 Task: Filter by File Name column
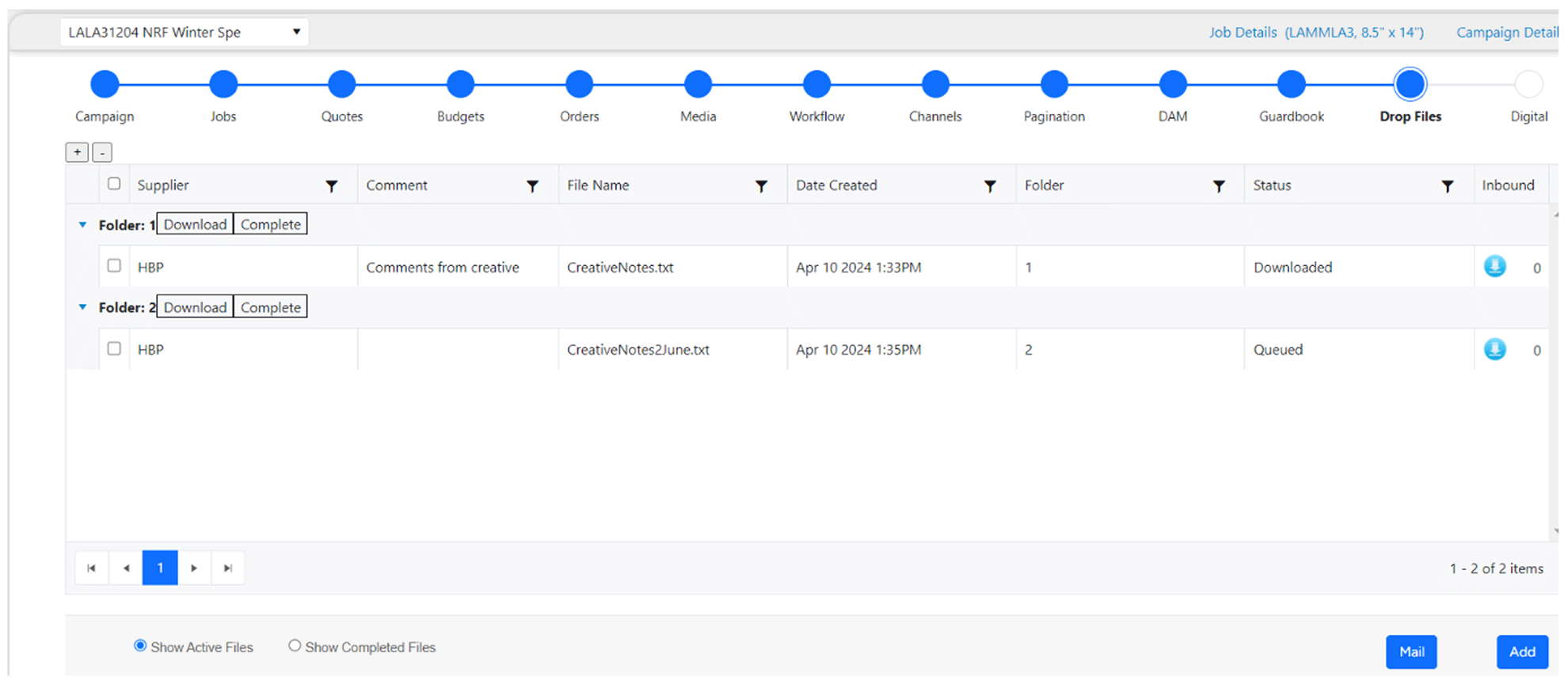pos(761,186)
